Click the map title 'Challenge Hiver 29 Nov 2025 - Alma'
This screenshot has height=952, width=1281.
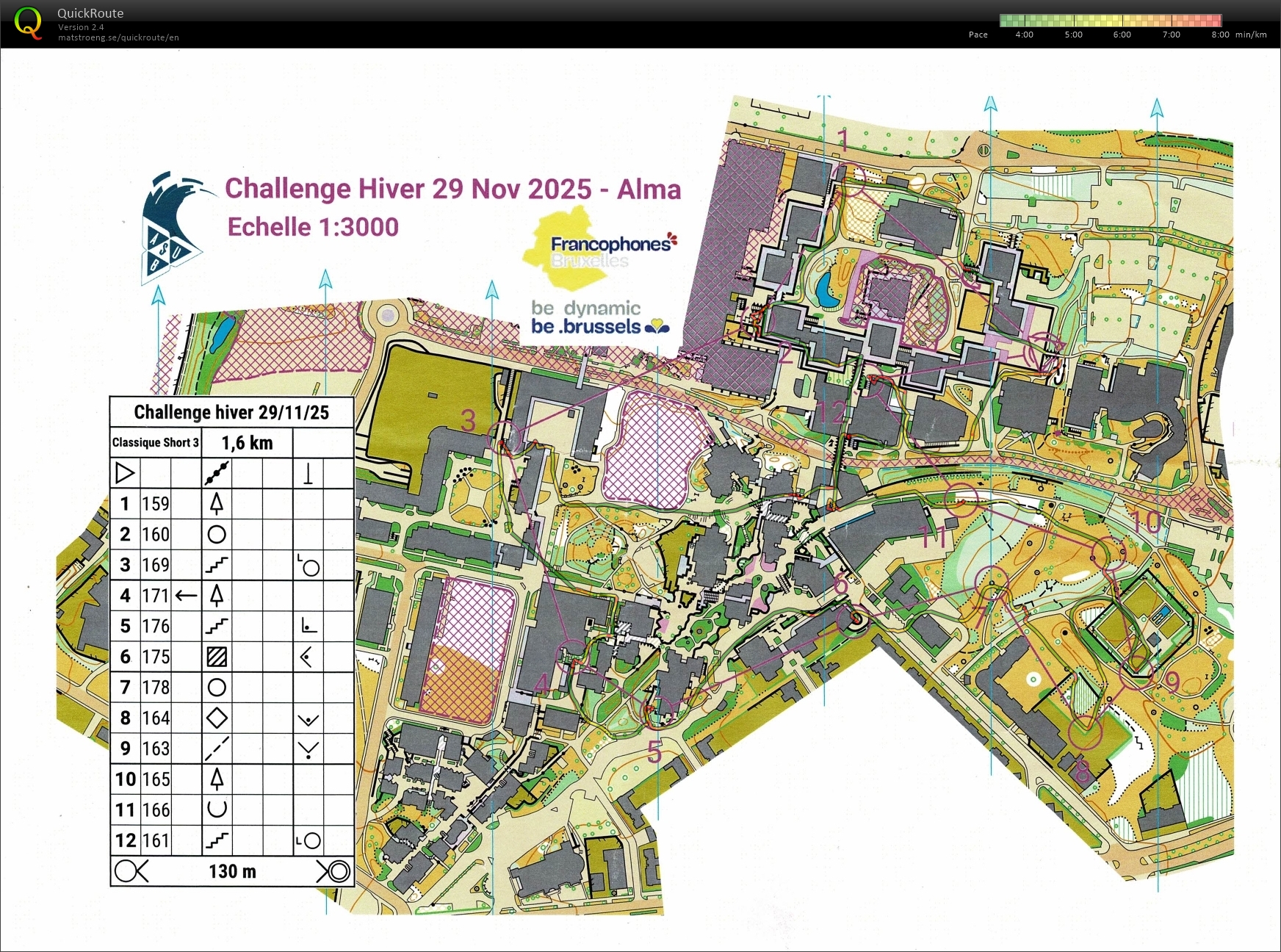point(452,189)
